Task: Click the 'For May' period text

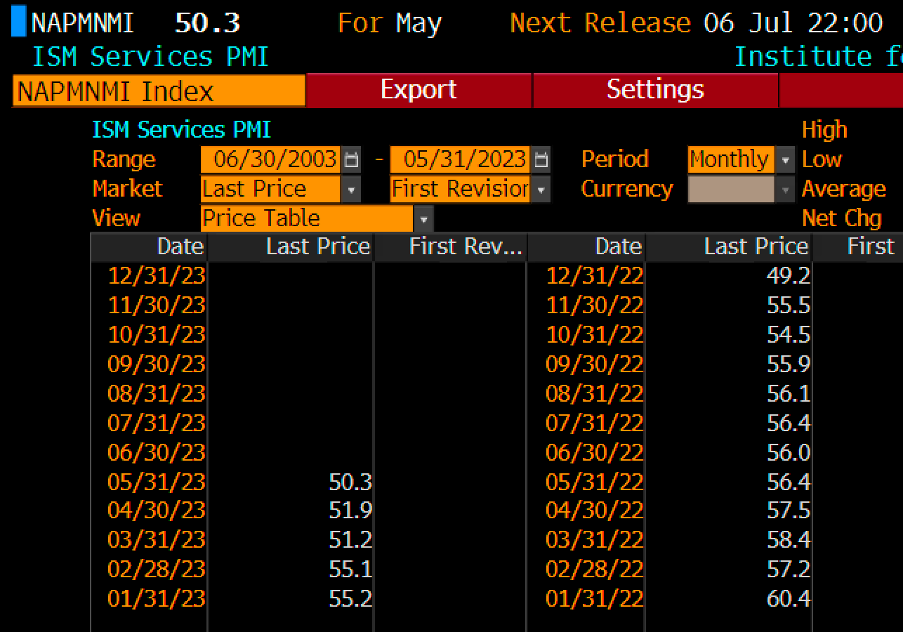Action: click(x=390, y=24)
